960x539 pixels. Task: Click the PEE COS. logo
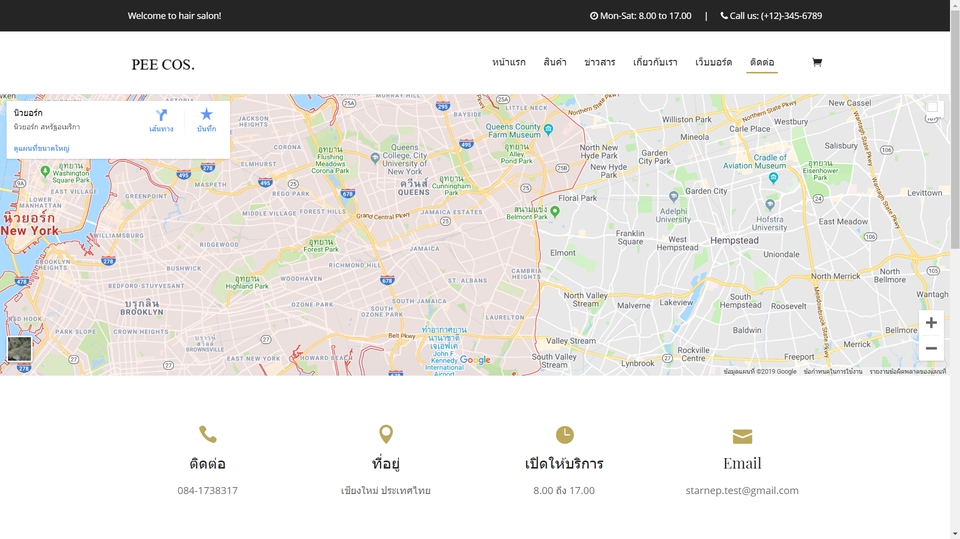coord(163,64)
